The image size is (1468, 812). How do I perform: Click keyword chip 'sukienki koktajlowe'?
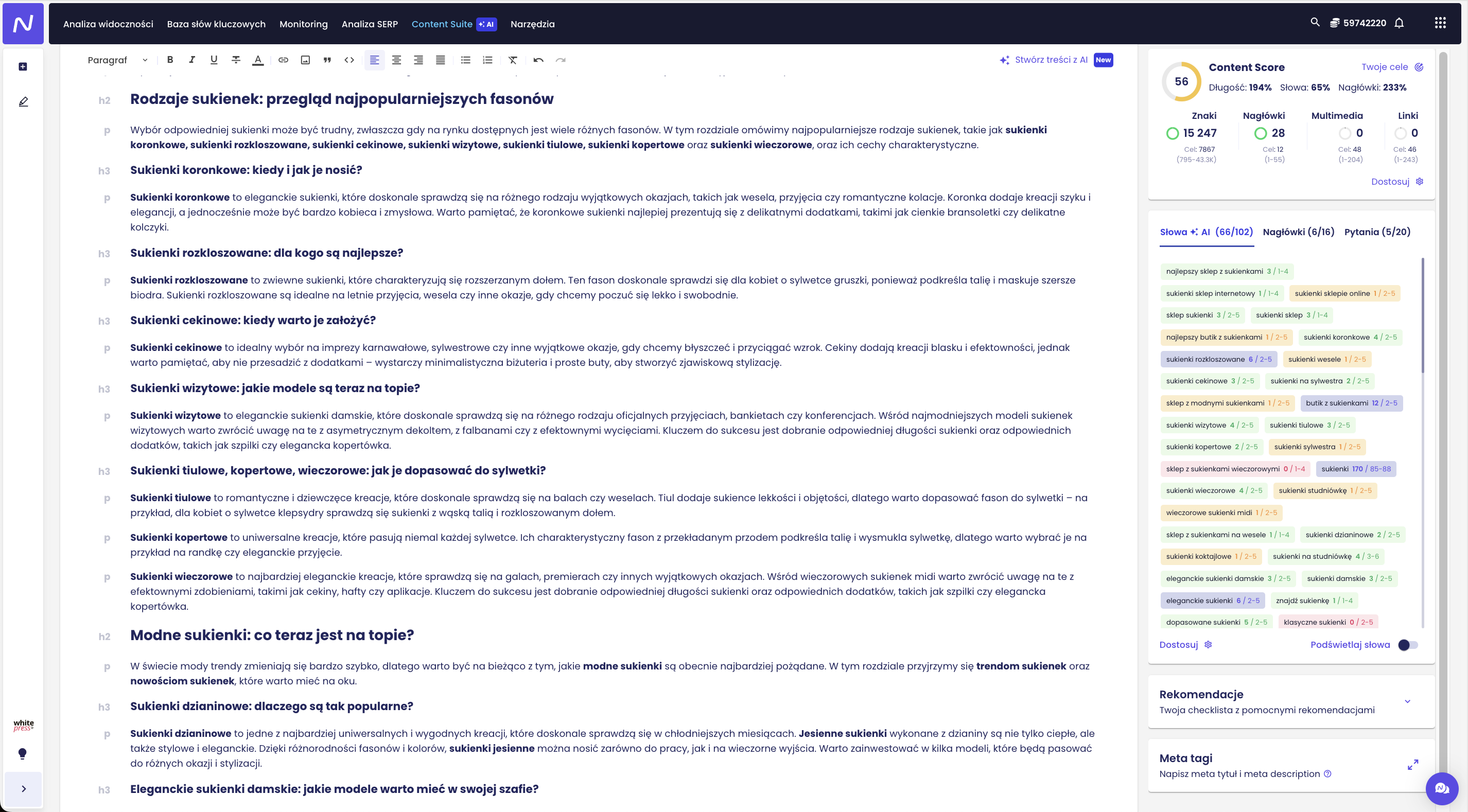pos(1211,556)
